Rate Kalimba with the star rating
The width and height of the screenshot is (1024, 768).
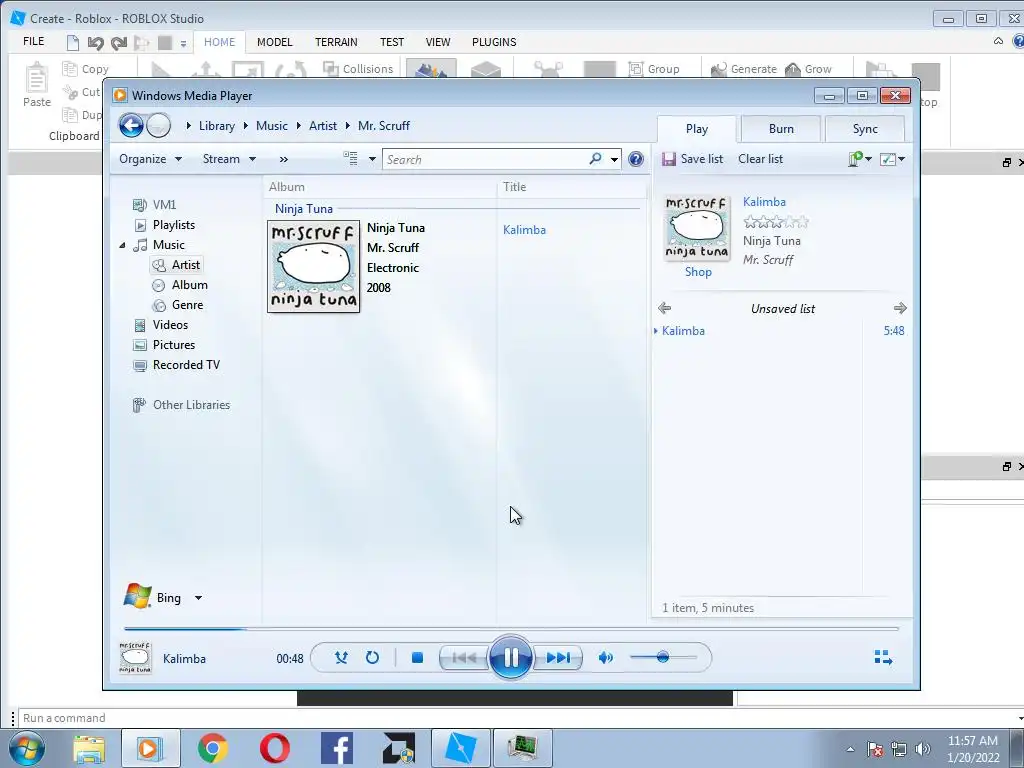[x=776, y=222]
